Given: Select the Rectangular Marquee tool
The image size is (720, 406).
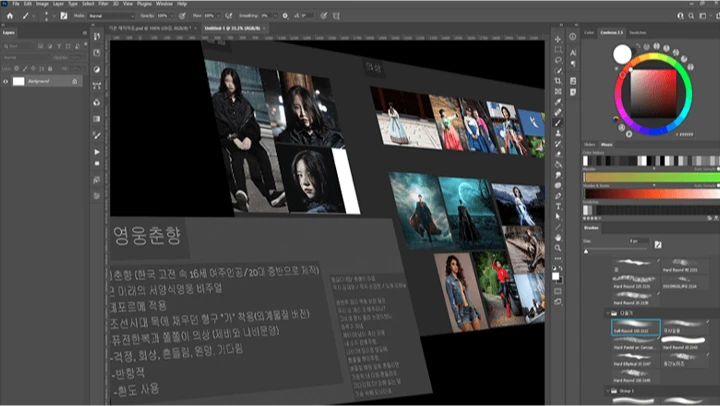Looking at the screenshot, I should 558,50.
